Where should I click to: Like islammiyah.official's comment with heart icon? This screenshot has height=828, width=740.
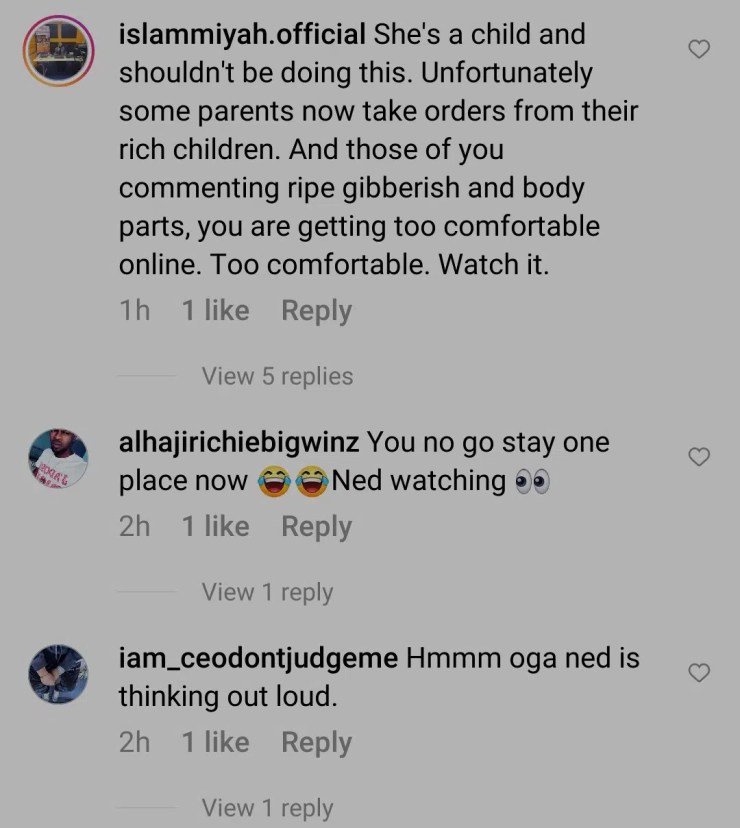700,48
